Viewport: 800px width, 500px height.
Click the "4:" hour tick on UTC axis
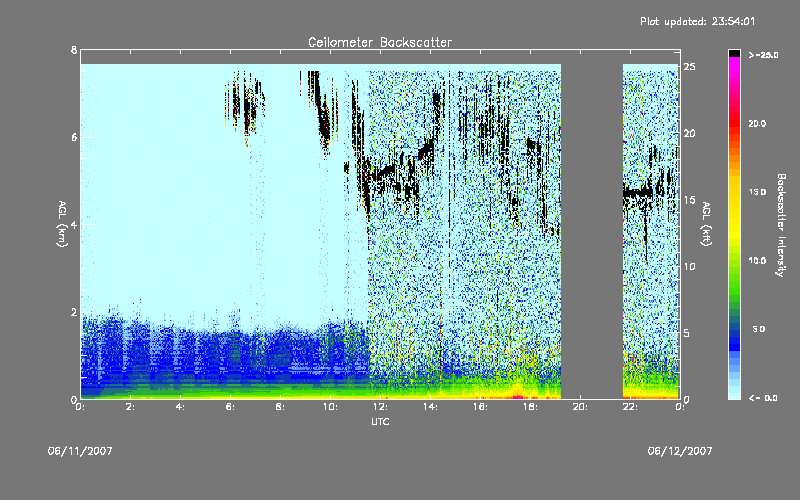point(180,407)
